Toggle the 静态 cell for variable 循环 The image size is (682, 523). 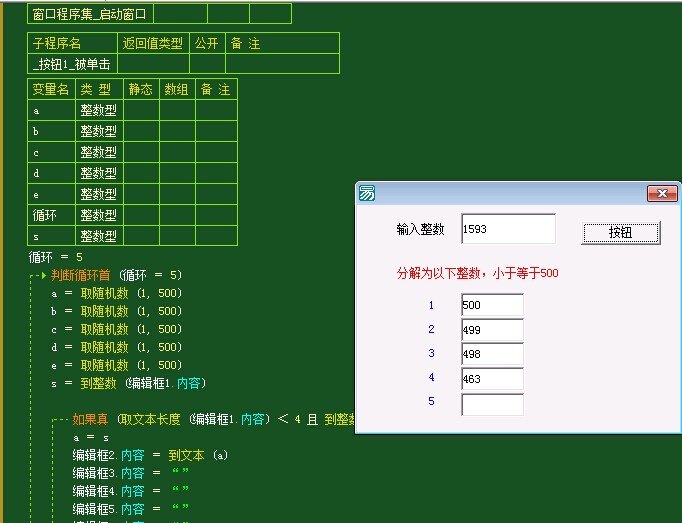141,215
